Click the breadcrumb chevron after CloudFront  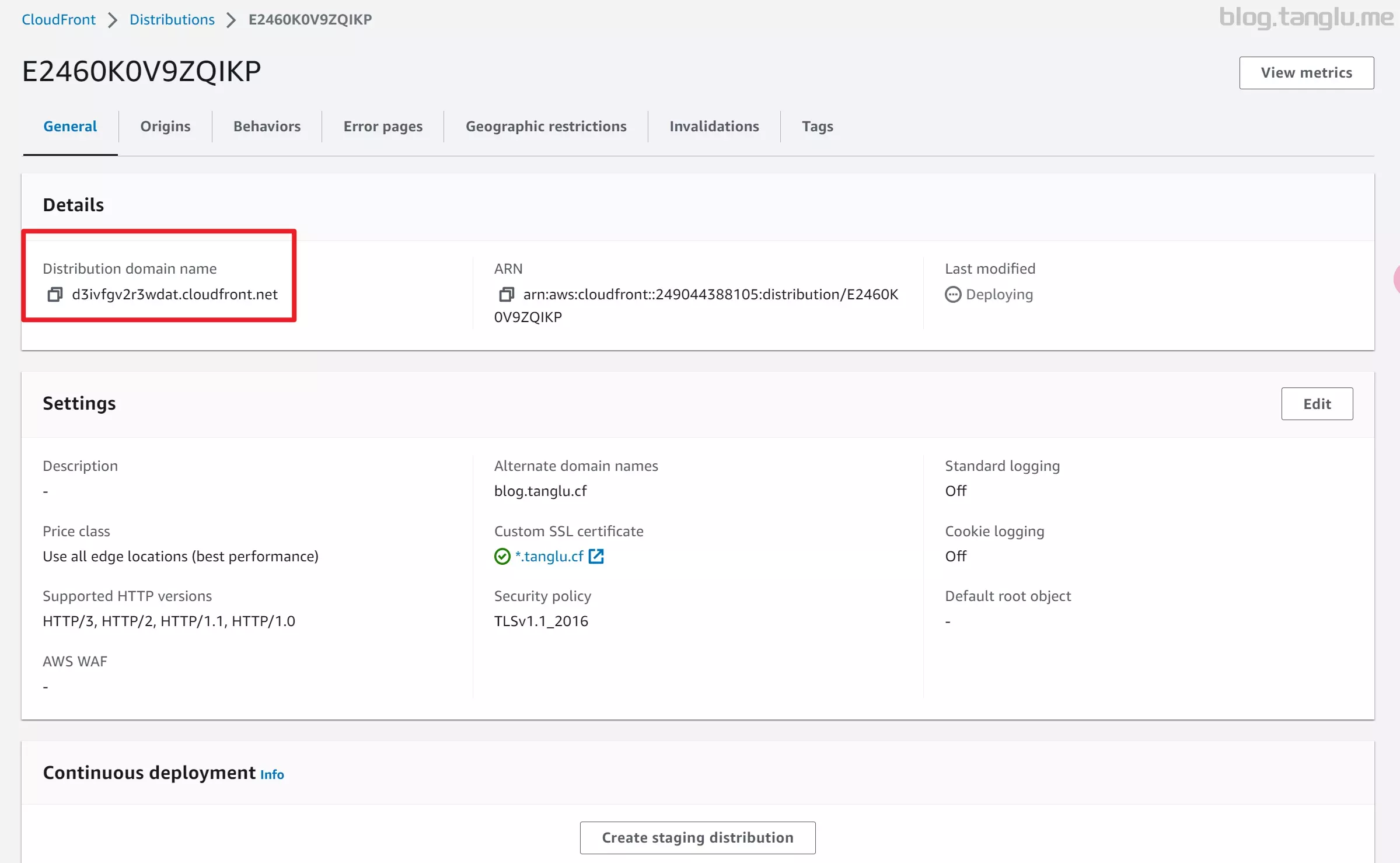(113, 20)
